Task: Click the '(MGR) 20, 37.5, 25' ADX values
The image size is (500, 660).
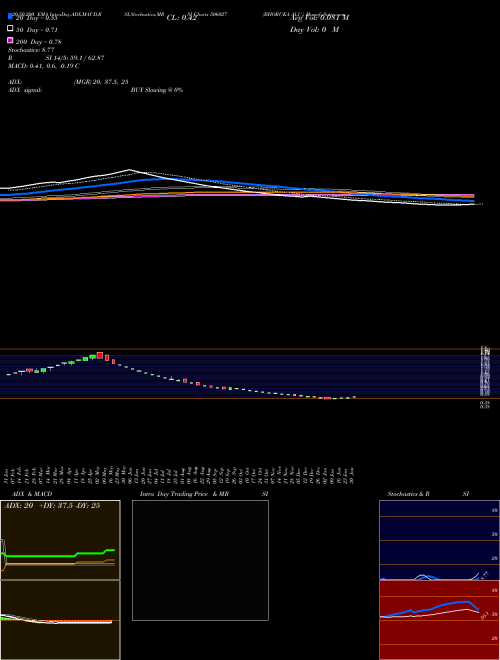Action: click(x=101, y=82)
